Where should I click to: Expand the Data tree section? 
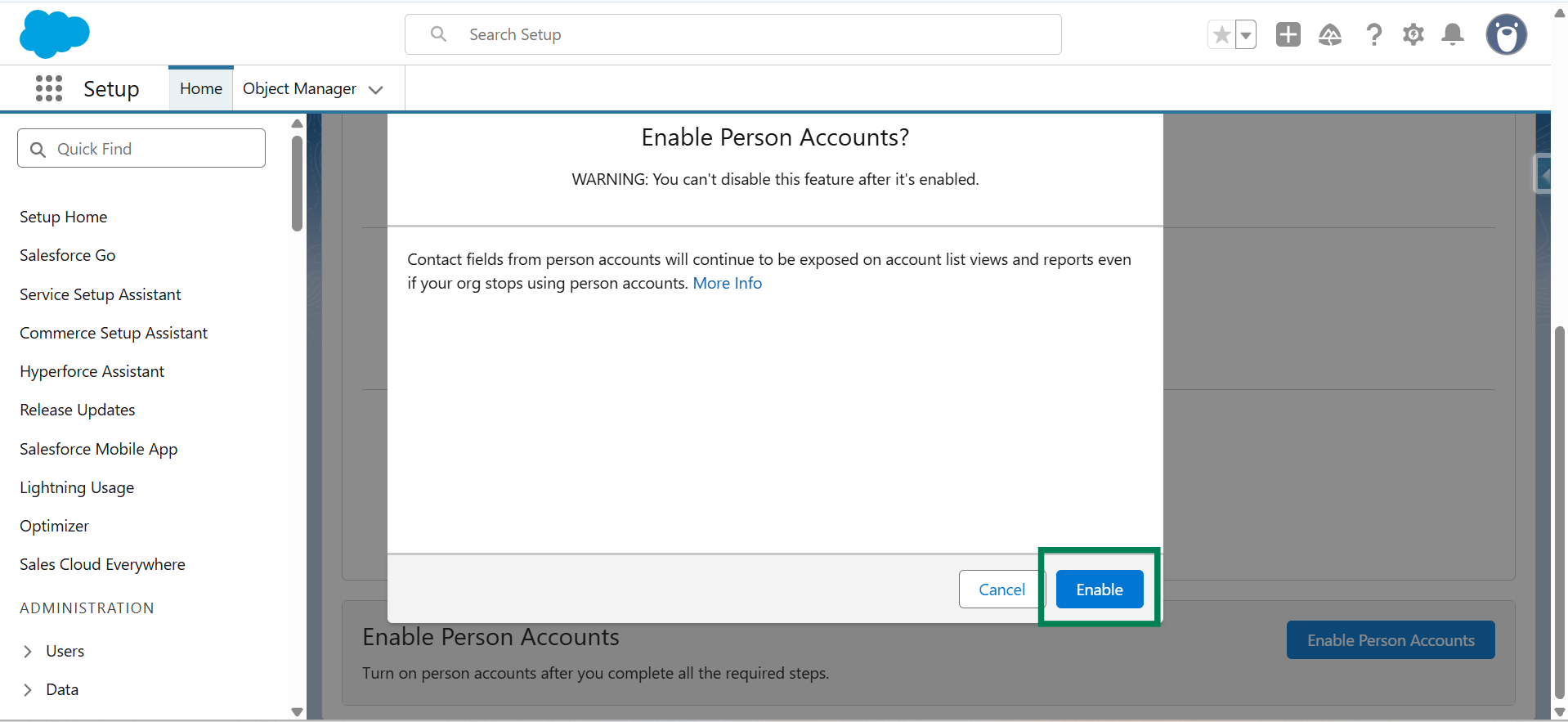click(x=28, y=689)
